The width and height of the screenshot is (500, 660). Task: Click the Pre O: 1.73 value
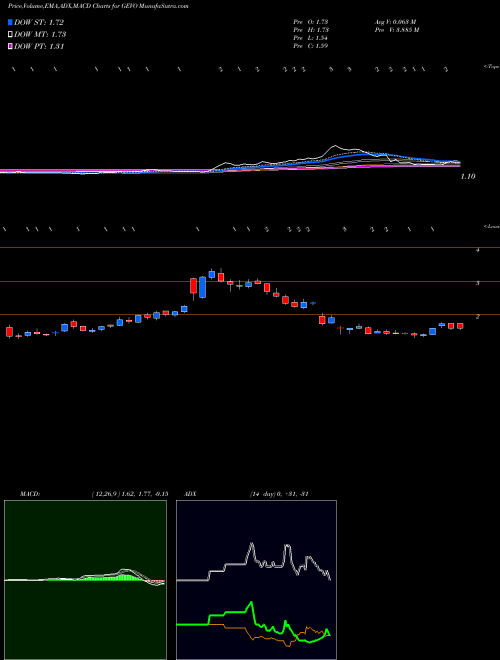[311, 22]
